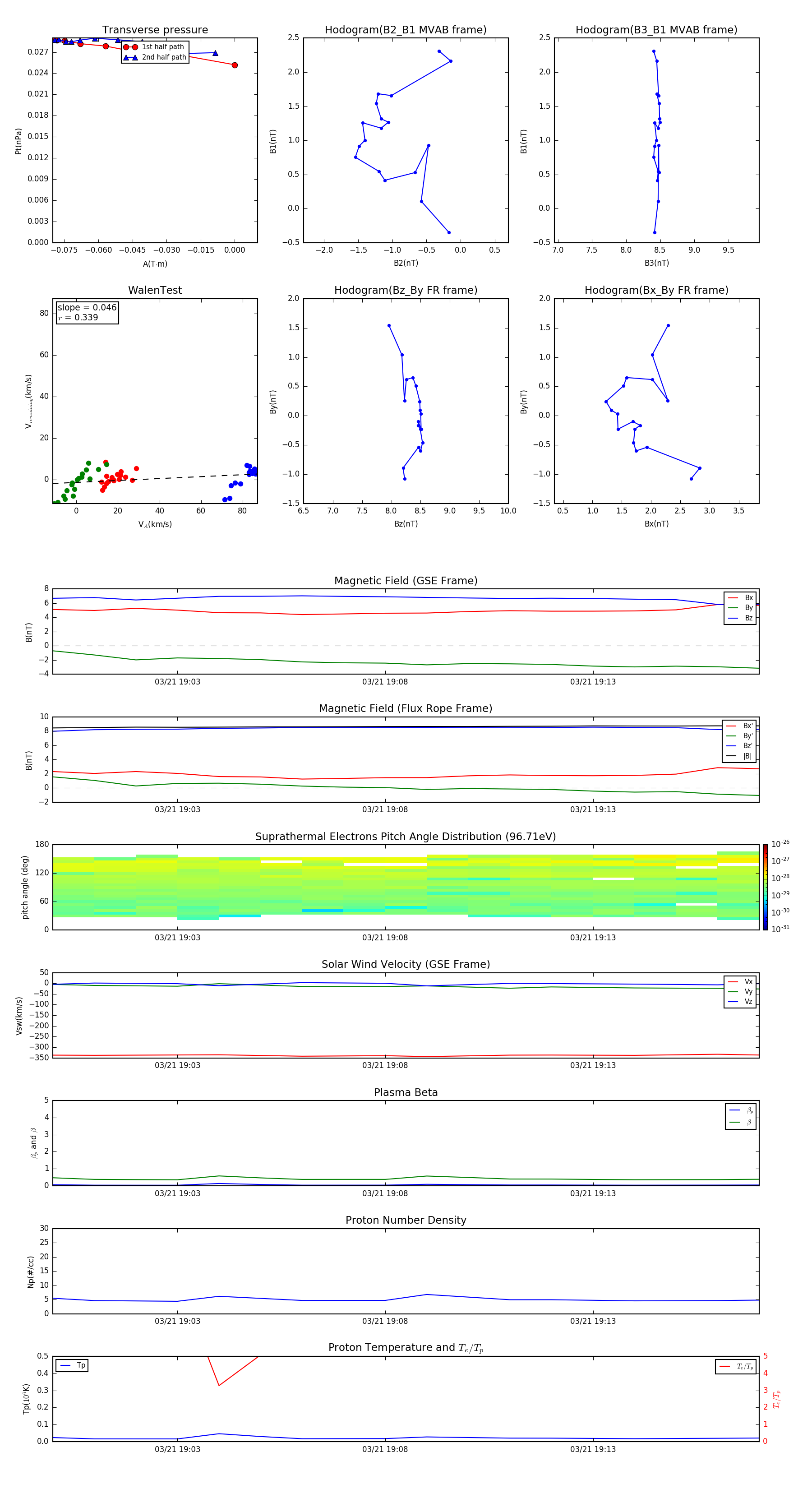This screenshot has height=1489, width=812.
Task: Click the Vx legend entry
Action: tap(740, 981)
